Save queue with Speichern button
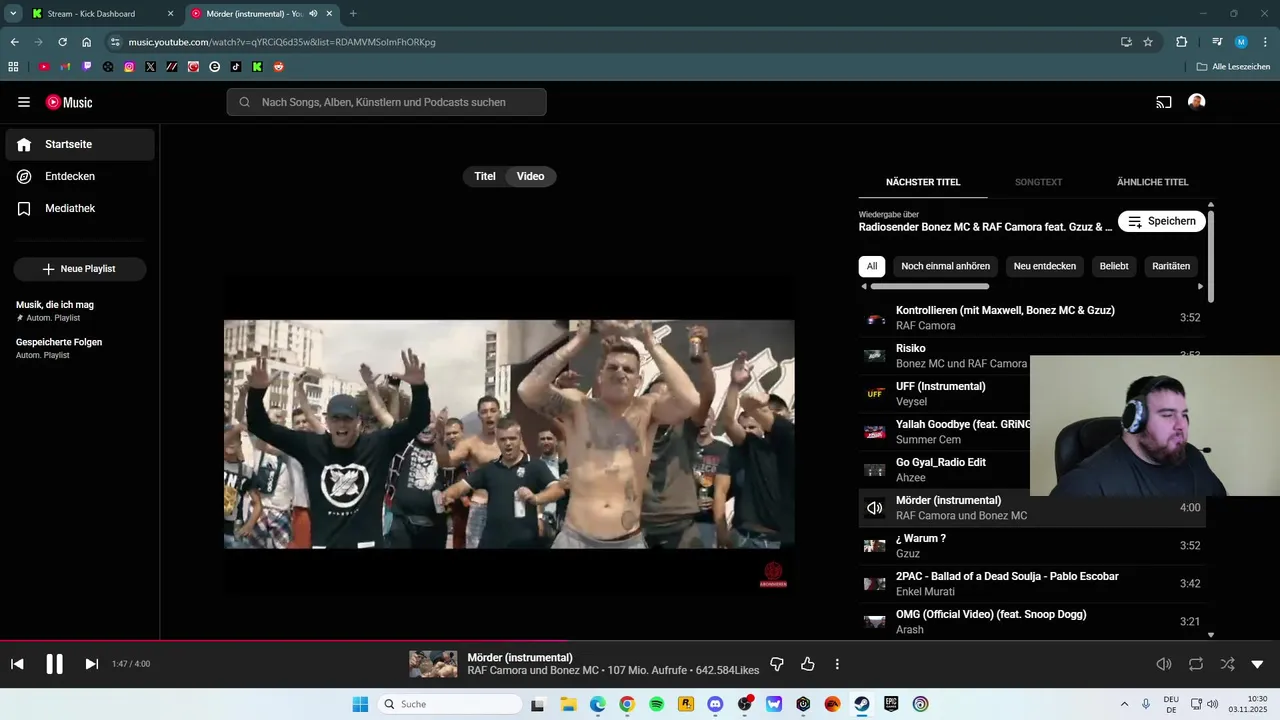 click(x=1162, y=221)
